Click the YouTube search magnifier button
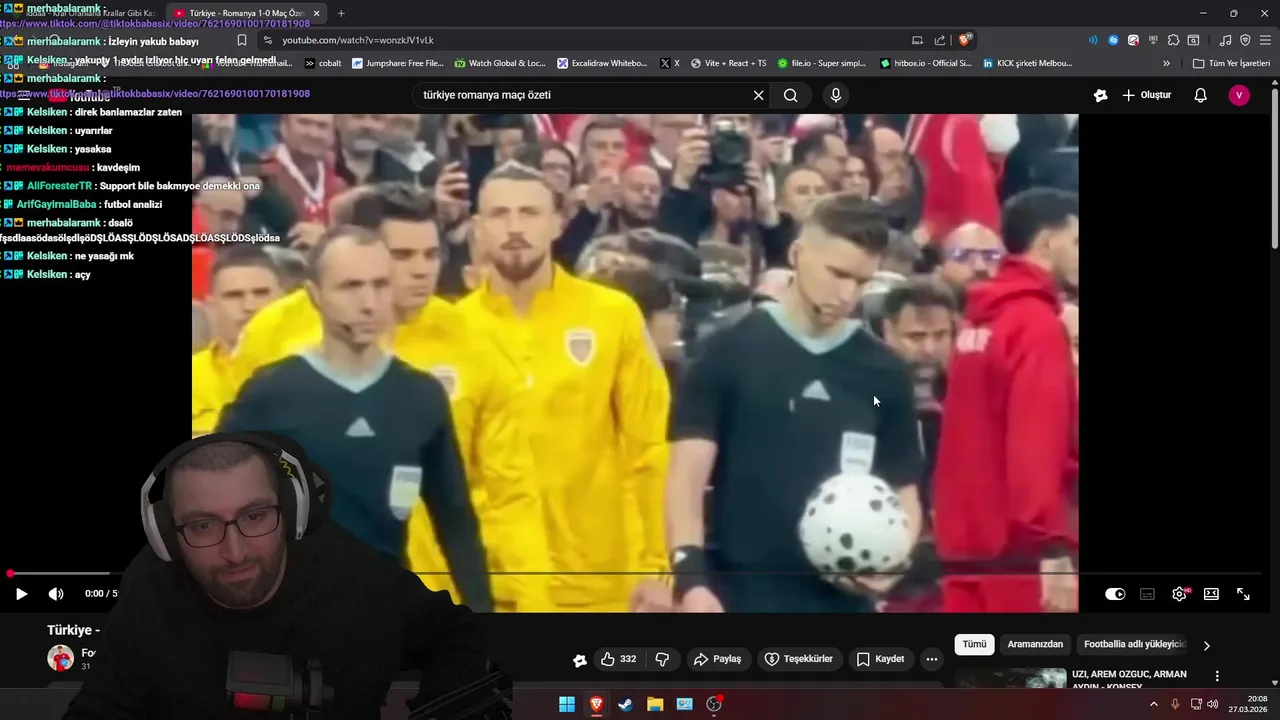This screenshot has width=1280, height=720. [x=791, y=96]
